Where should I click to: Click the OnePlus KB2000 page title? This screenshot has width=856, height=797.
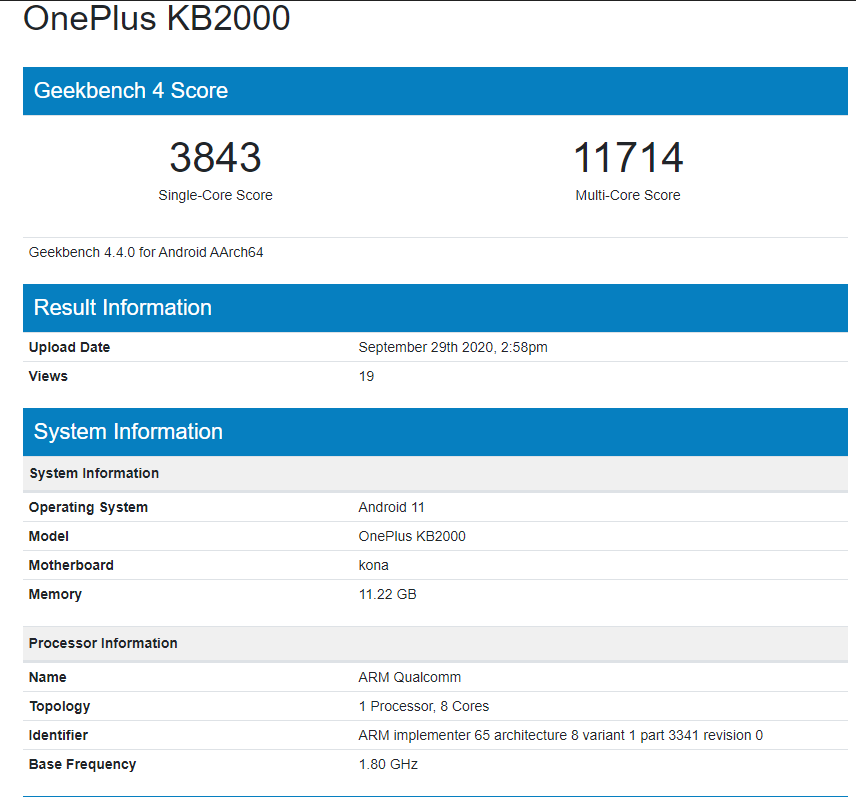(x=156, y=18)
